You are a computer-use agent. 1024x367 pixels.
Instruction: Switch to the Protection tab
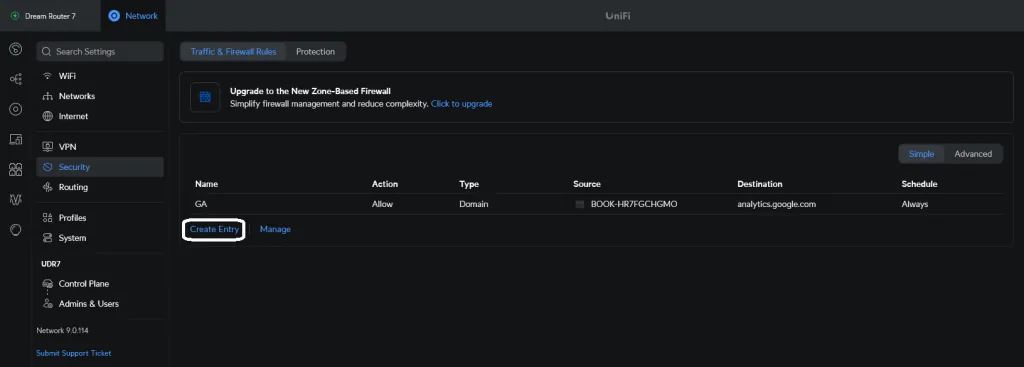click(315, 52)
